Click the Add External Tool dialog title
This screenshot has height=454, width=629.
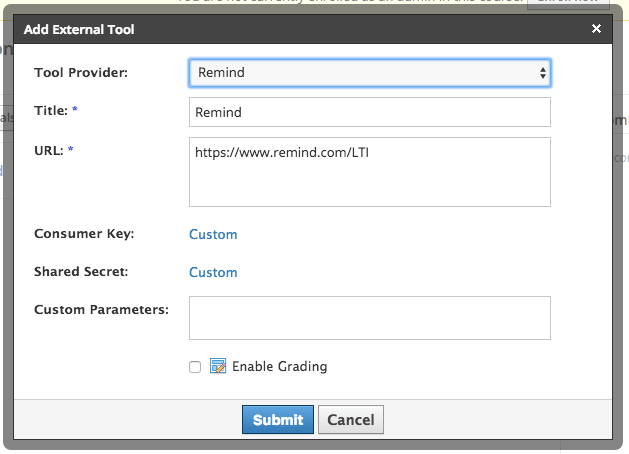(x=79, y=29)
